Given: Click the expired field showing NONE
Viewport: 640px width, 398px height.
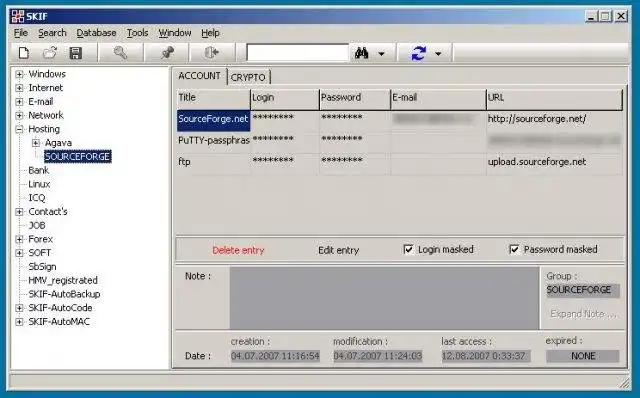Looking at the screenshot, I should pyautogui.click(x=583, y=356).
